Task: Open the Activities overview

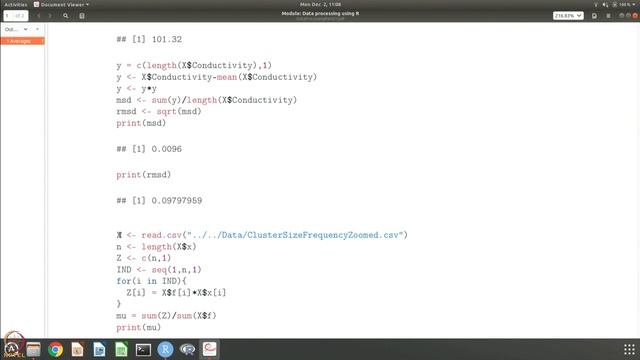Action: [16, 4]
